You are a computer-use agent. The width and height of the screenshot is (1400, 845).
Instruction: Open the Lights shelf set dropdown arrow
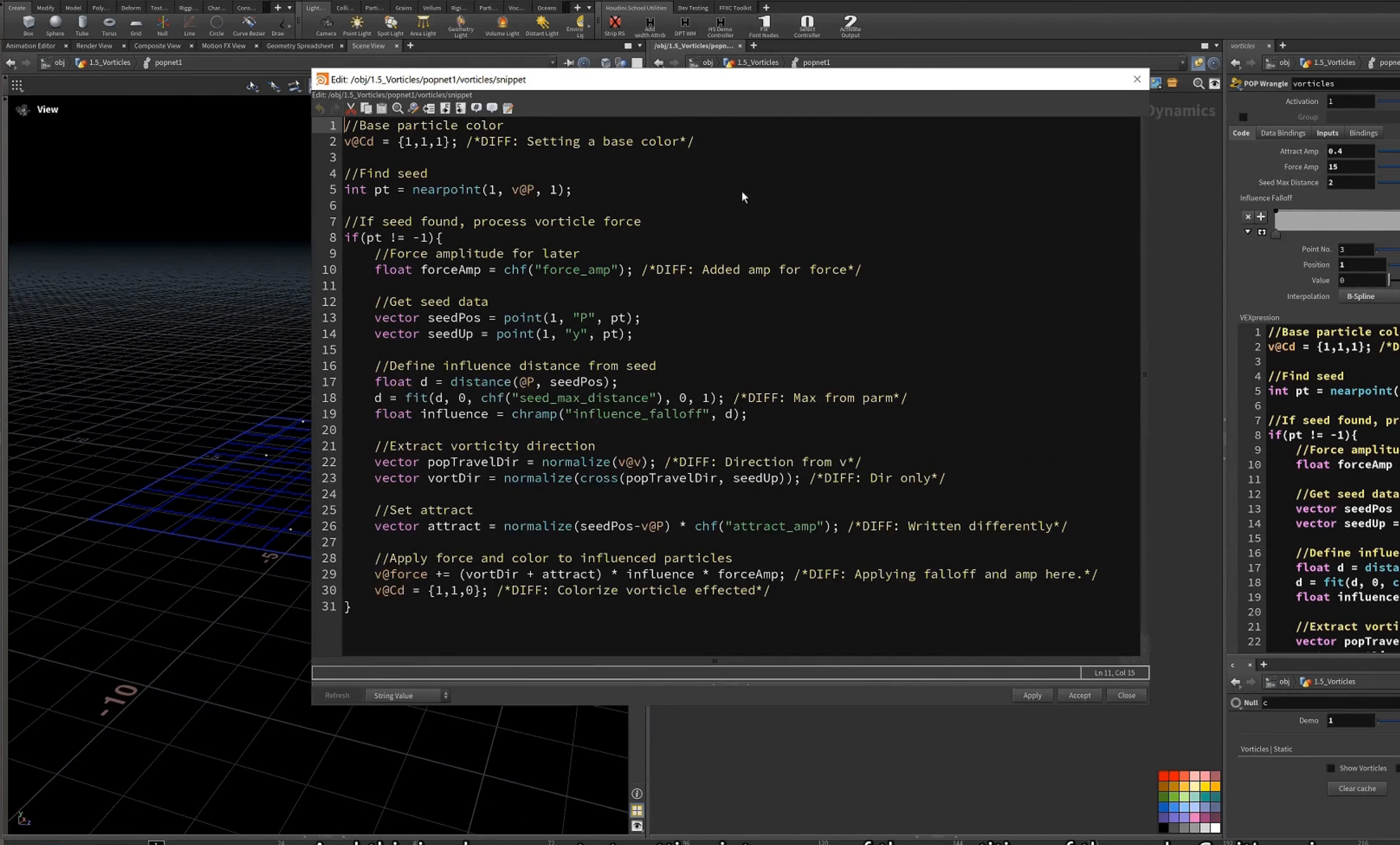click(589, 8)
